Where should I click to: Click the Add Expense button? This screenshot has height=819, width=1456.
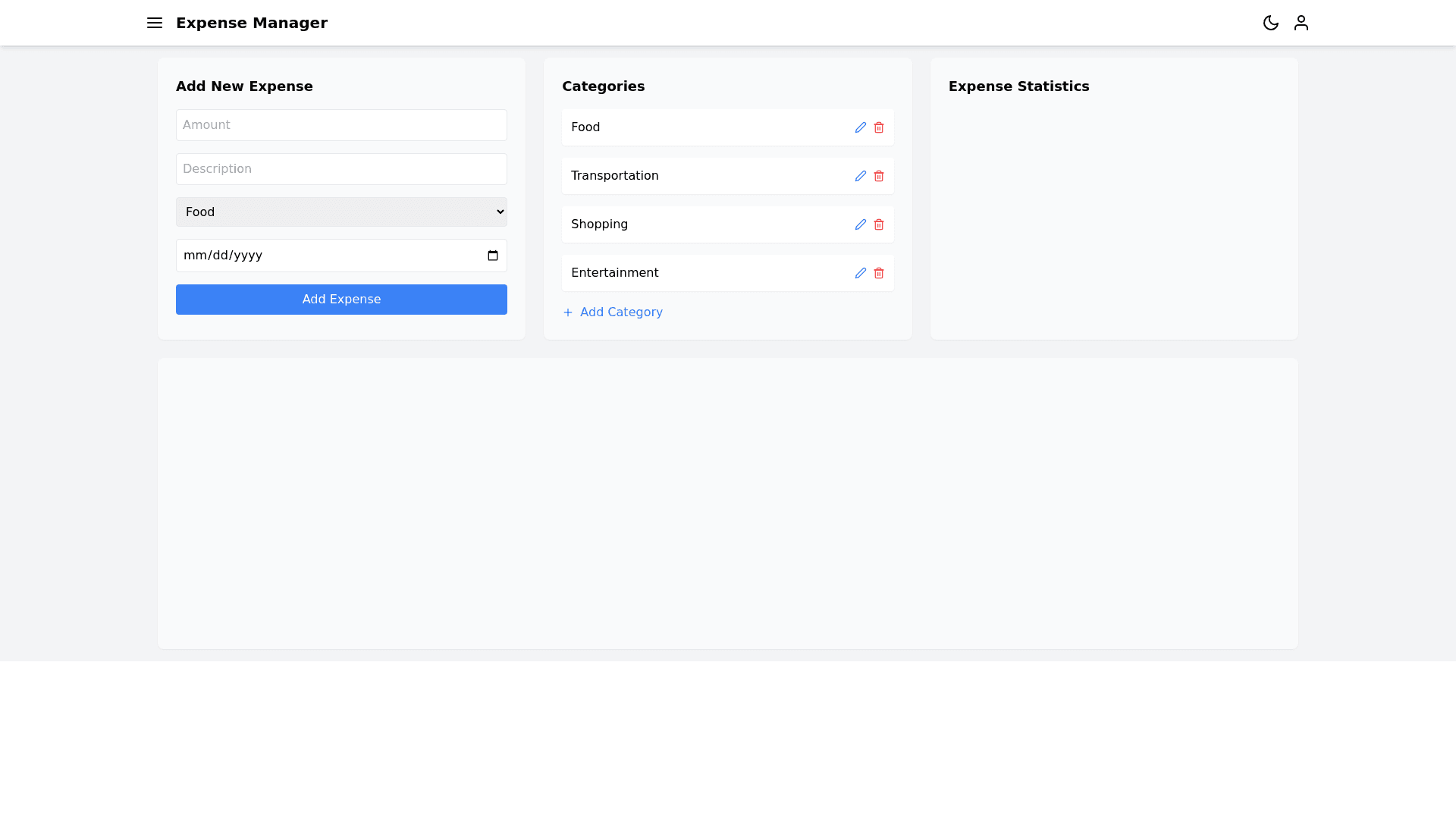[x=341, y=300]
